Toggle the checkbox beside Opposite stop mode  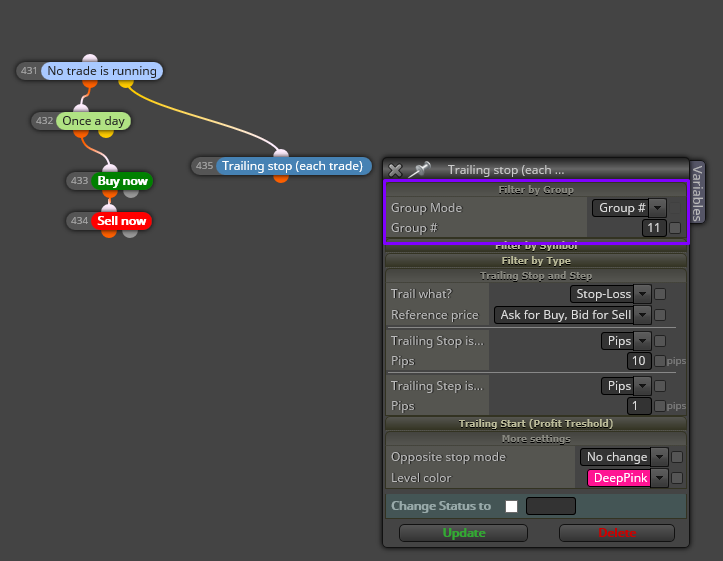click(x=677, y=457)
